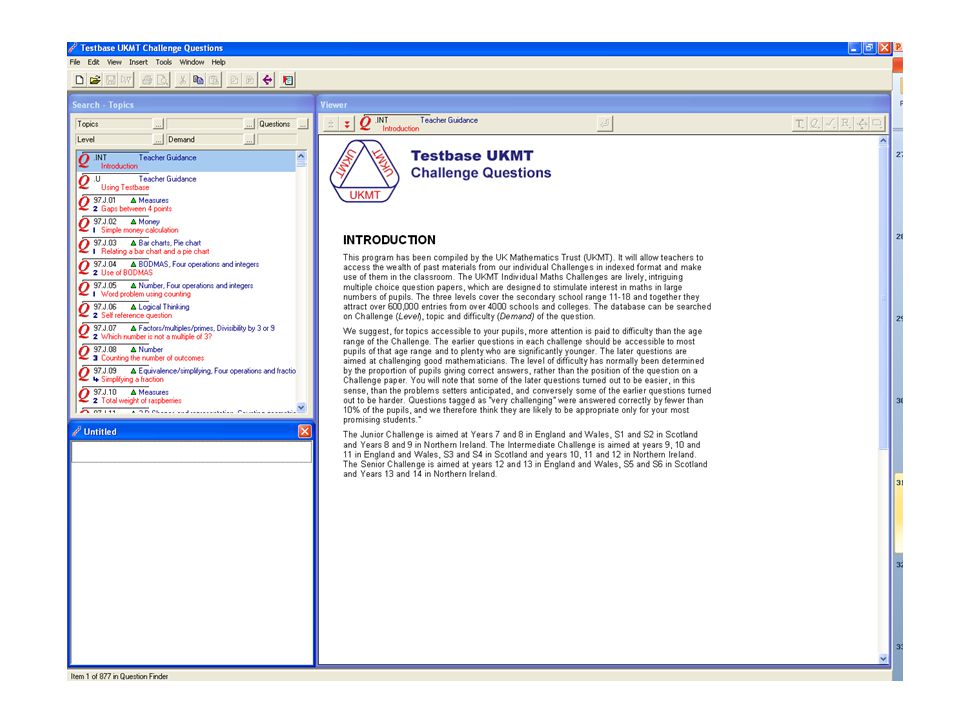Open the File menu
960x720 pixels.
click(75, 62)
